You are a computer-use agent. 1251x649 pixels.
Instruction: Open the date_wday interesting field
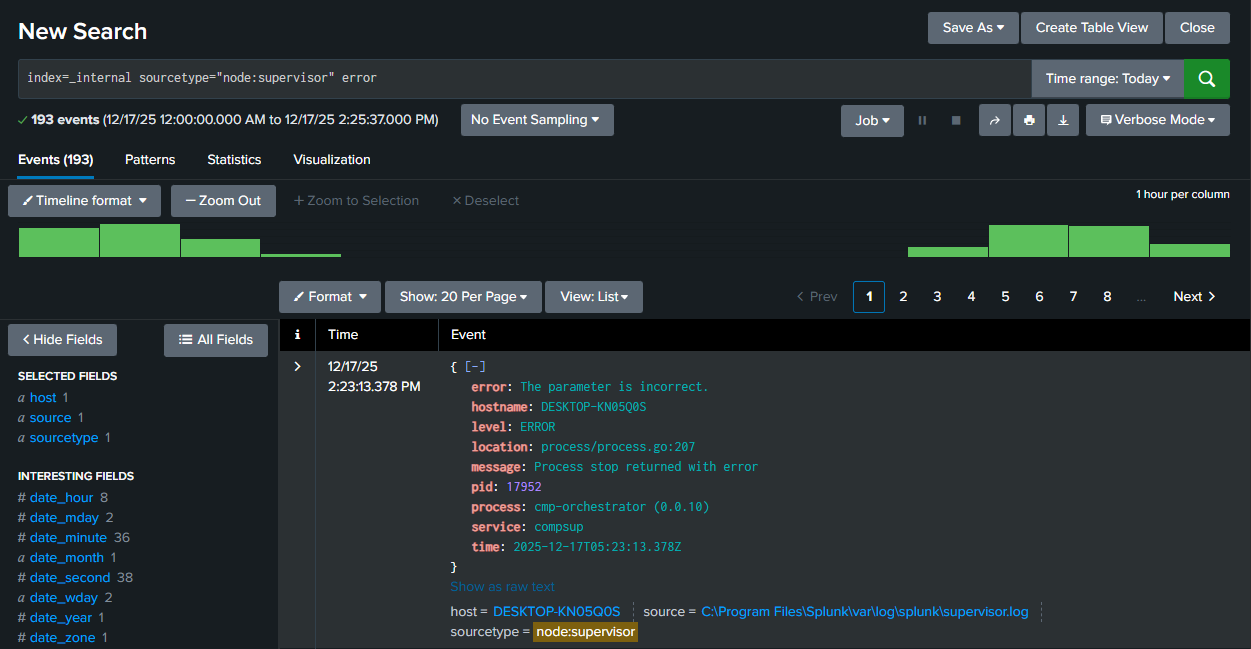point(64,598)
